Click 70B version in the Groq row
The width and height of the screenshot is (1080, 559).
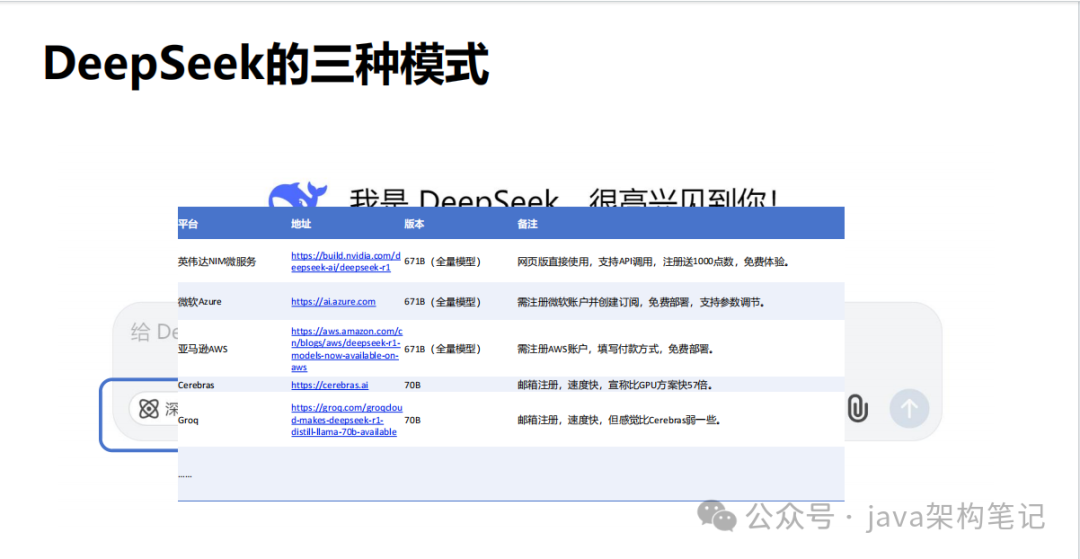(413, 419)
